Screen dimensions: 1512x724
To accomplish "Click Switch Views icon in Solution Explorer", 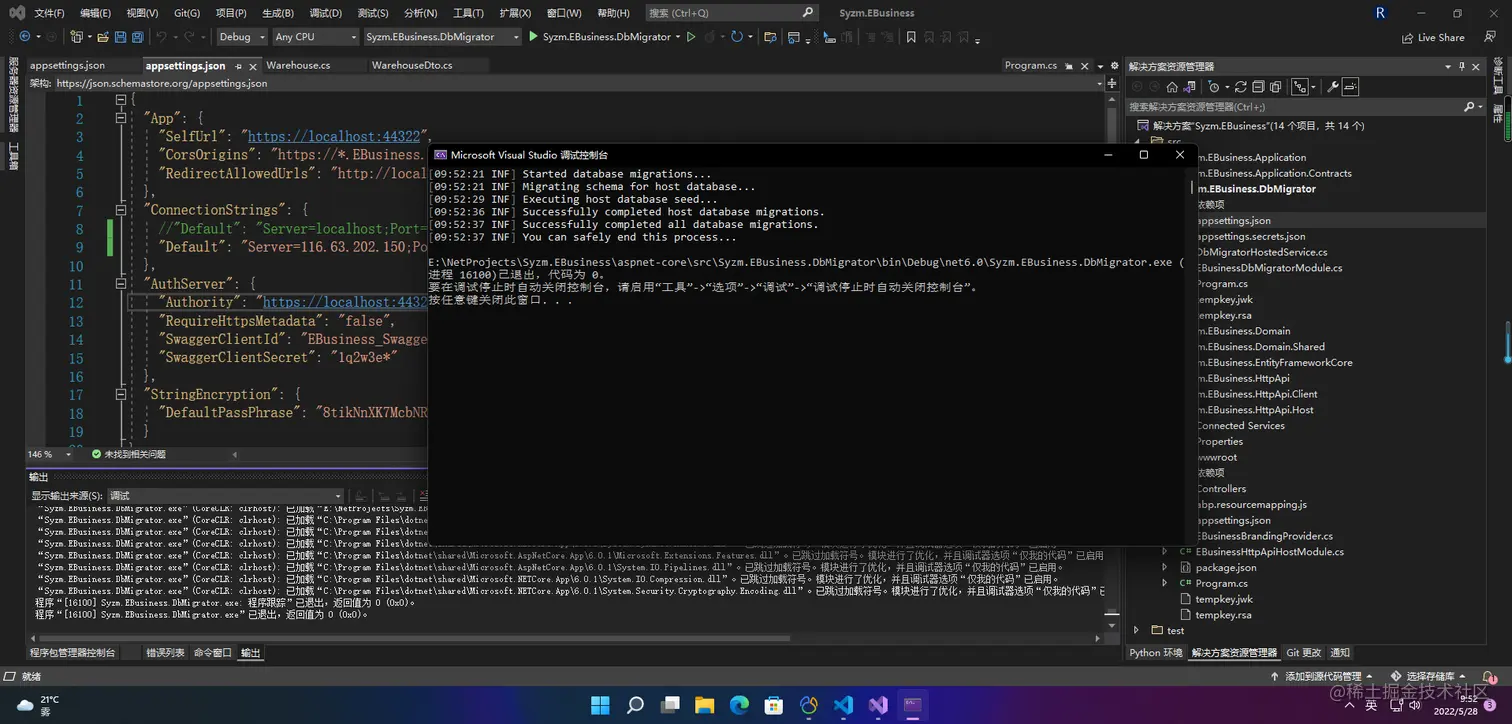I will 1190,87.
